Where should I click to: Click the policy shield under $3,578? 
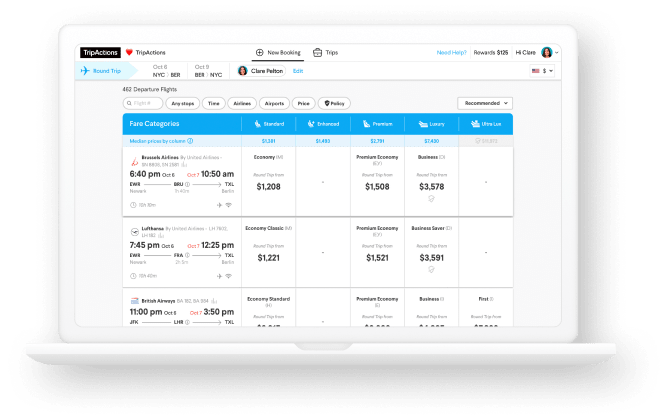[x=431, y=198]
